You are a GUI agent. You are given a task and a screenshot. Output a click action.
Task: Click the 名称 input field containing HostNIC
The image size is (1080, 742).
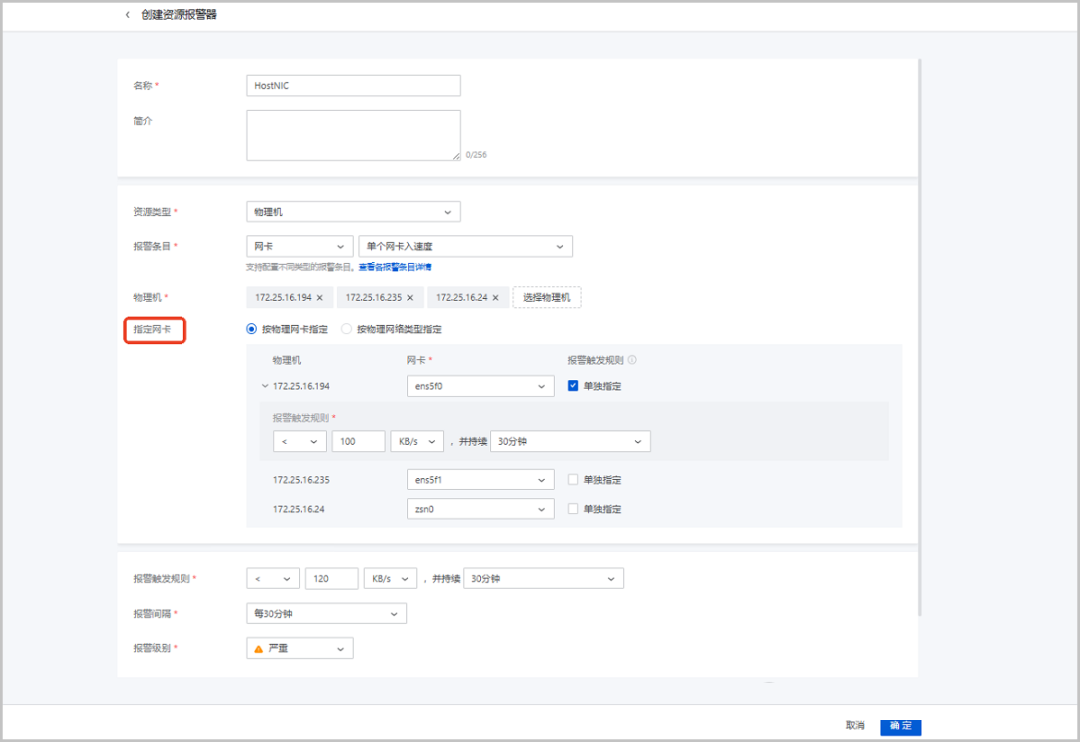pyautogui.click(x=353, y=86)
